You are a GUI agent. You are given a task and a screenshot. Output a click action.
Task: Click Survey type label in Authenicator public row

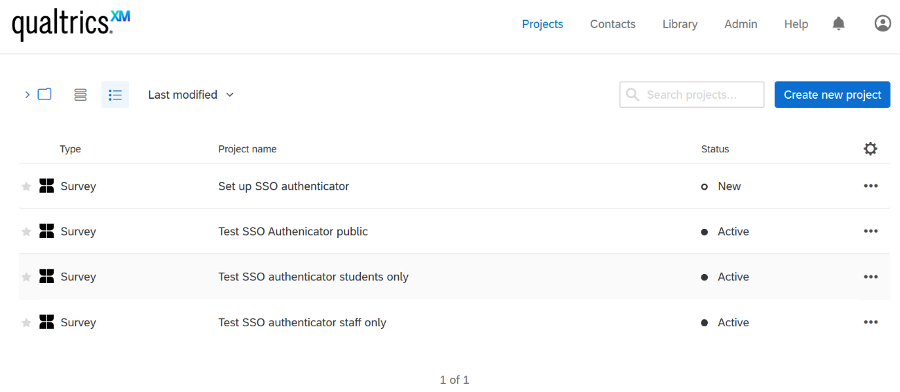(x=78, y=231)
